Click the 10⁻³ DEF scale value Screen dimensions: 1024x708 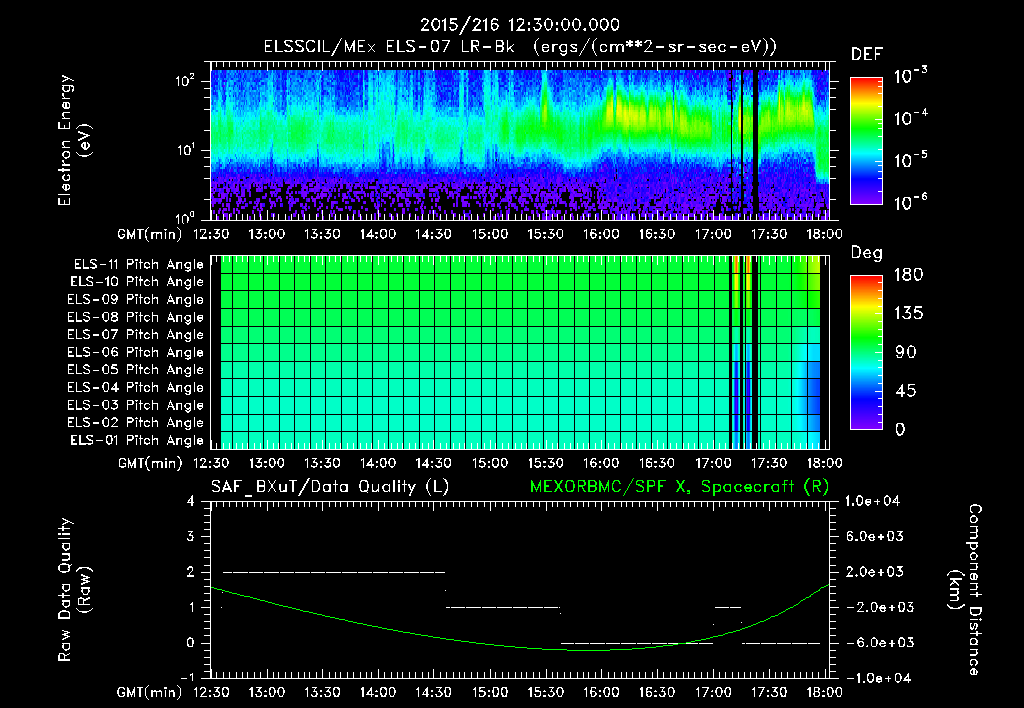[910, 76]
